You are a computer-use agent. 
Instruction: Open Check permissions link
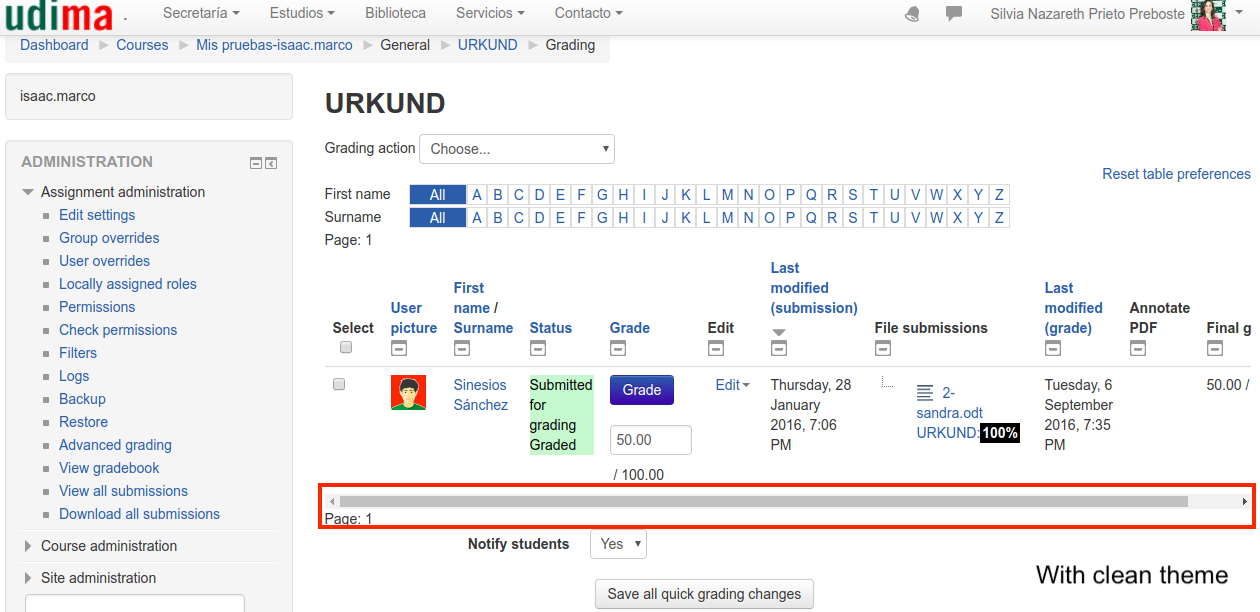tap(118, 330)
